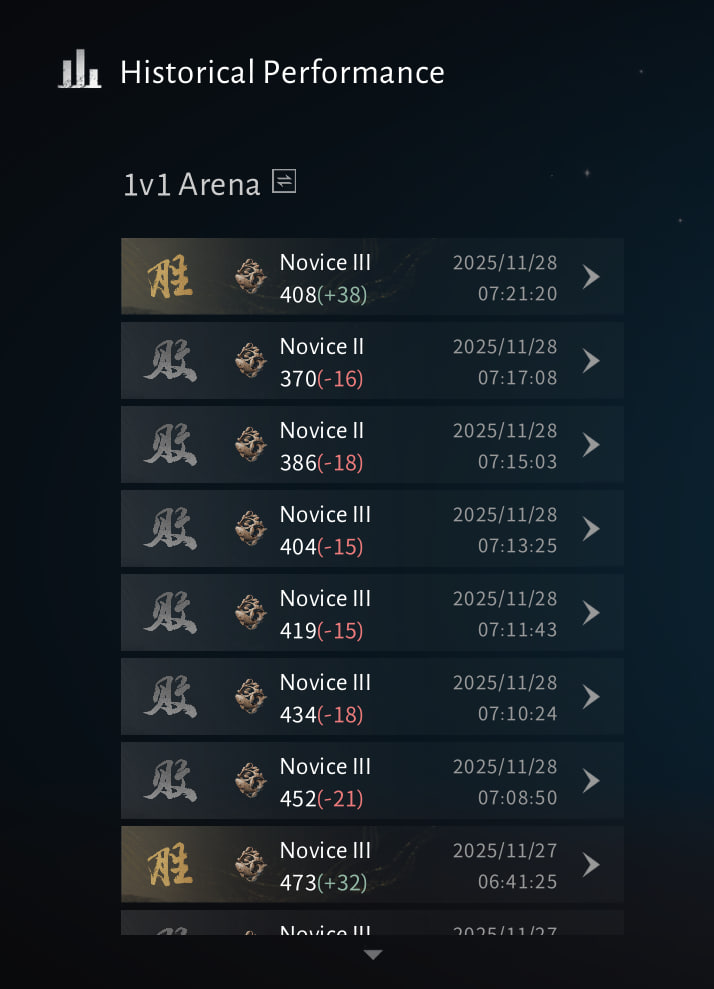Select the 1v1 Arena mode title
The height and width of the screenshot is (989, 714).
pyautogui.click(x=192, y=185)
